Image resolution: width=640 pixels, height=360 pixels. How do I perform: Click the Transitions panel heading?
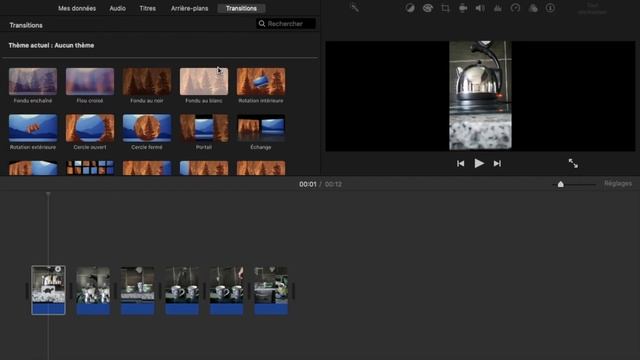pyautogui.click(x=26, y=25)
